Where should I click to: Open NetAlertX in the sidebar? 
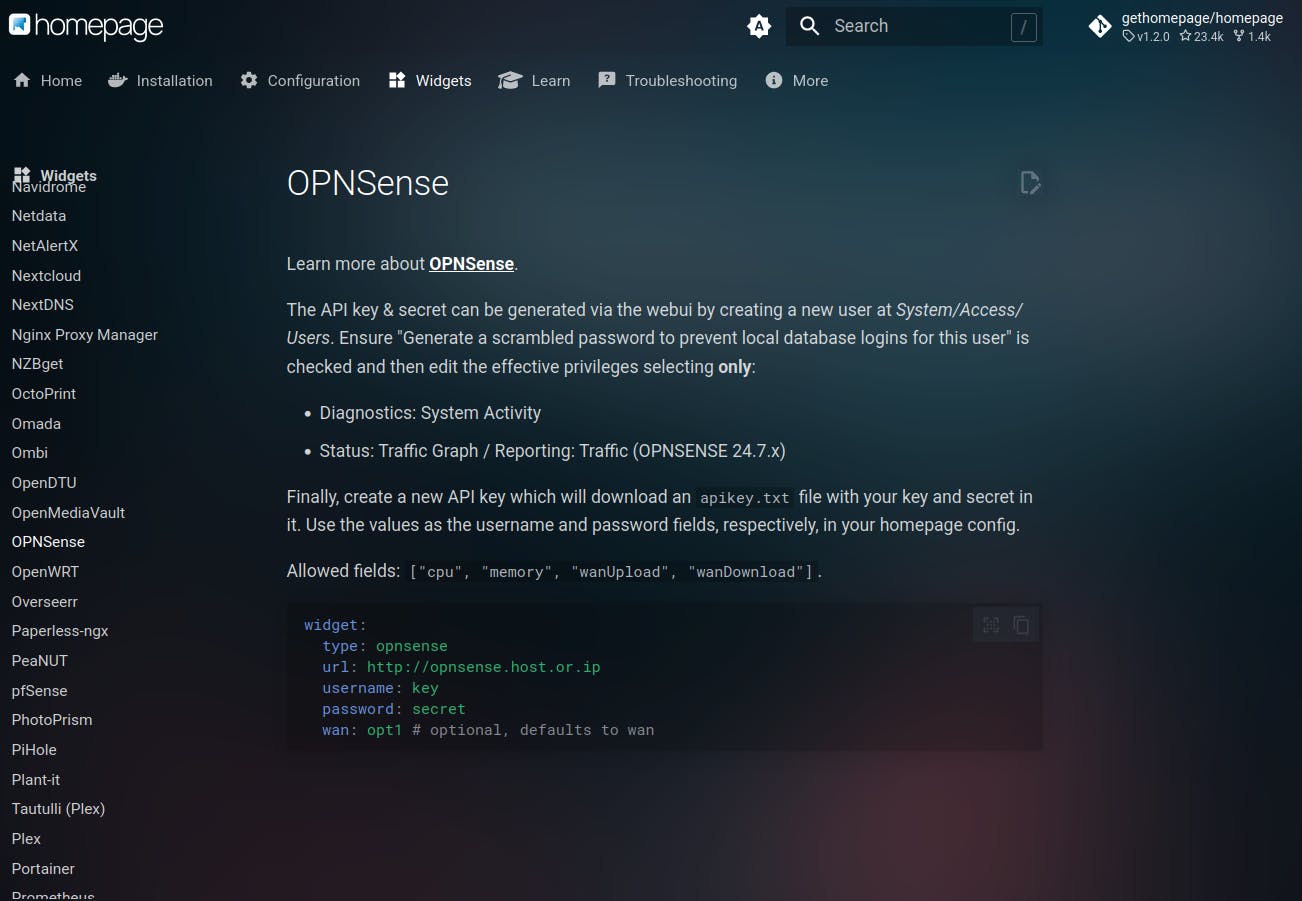[45, 246]
